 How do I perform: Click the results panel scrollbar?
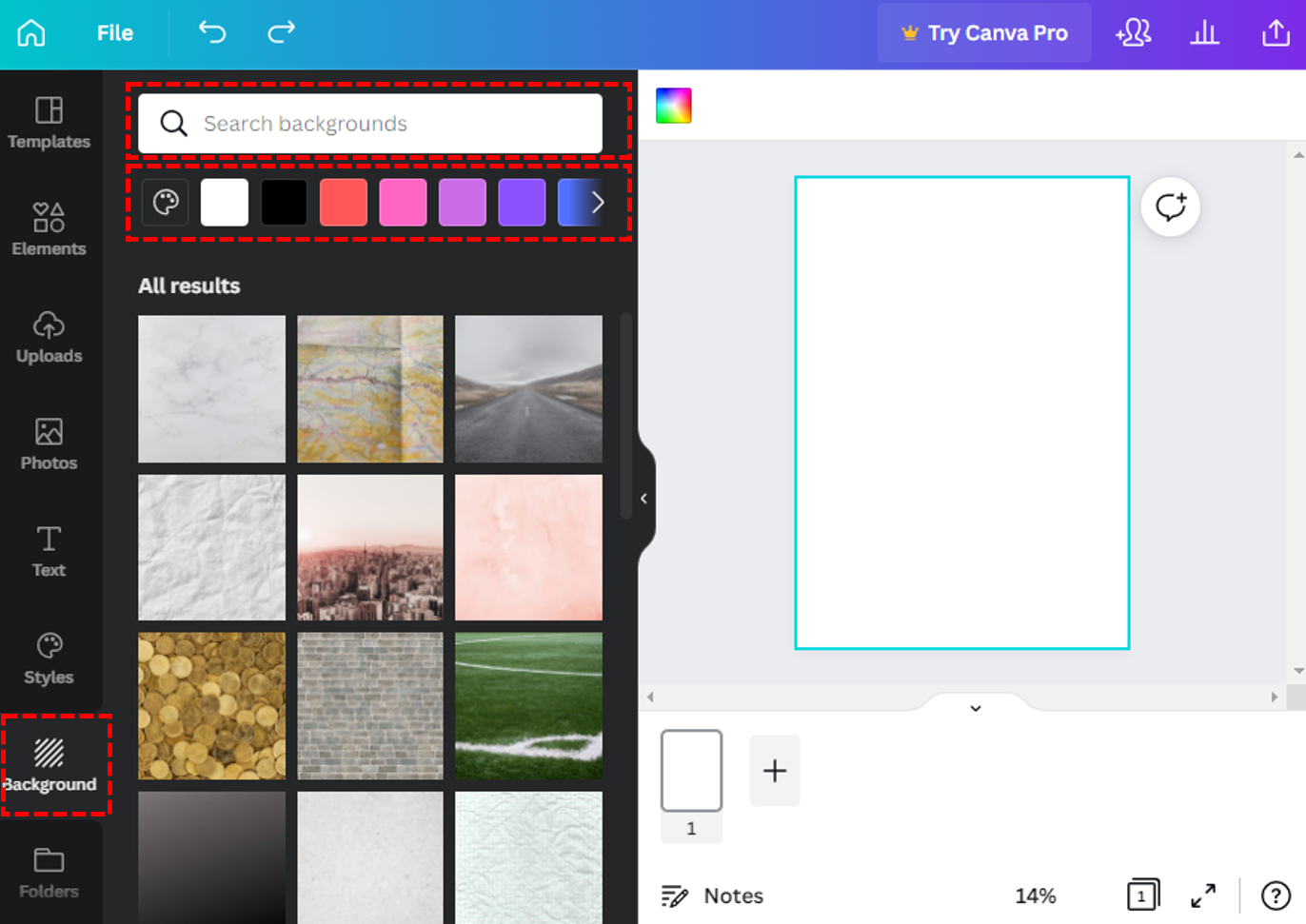point(626,416)
